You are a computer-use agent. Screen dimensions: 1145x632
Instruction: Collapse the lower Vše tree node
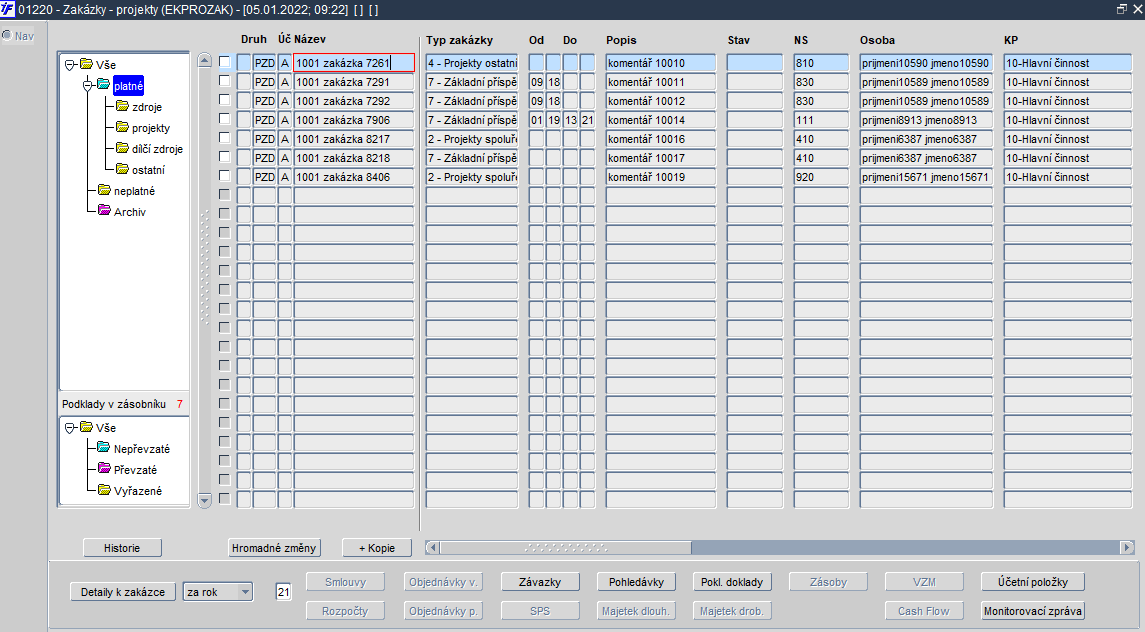(x=70, y=428)
